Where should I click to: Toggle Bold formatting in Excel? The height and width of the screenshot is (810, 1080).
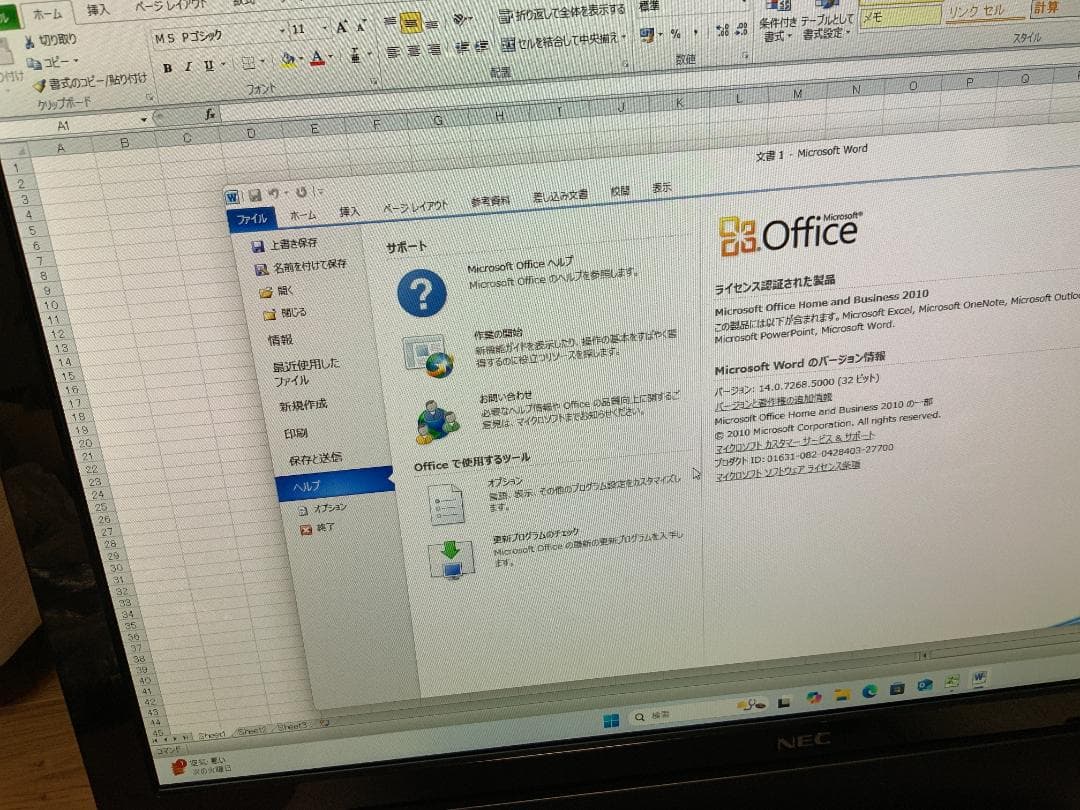[x=167, y=67]
